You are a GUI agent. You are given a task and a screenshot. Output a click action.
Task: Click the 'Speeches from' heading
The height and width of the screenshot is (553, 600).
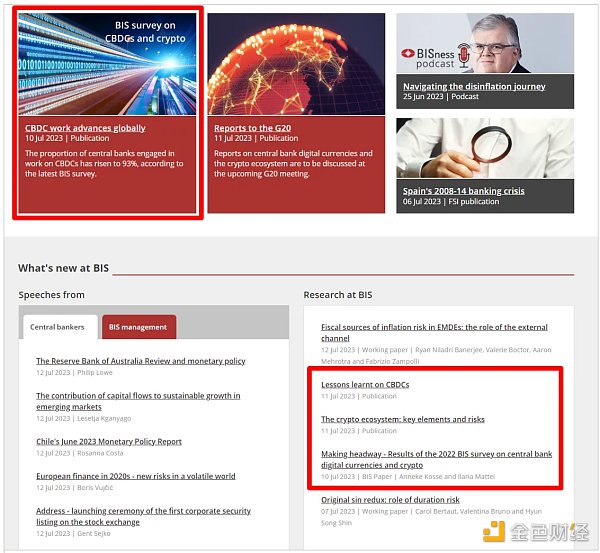point(52,295)
